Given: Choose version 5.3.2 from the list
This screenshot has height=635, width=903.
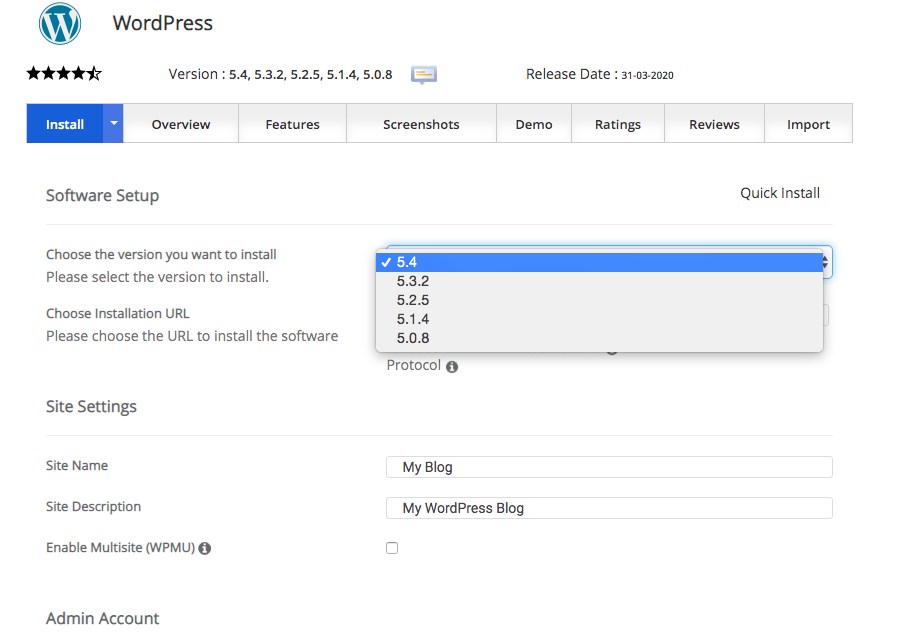Looking at the screenshot, I should [x=599, y=281].
